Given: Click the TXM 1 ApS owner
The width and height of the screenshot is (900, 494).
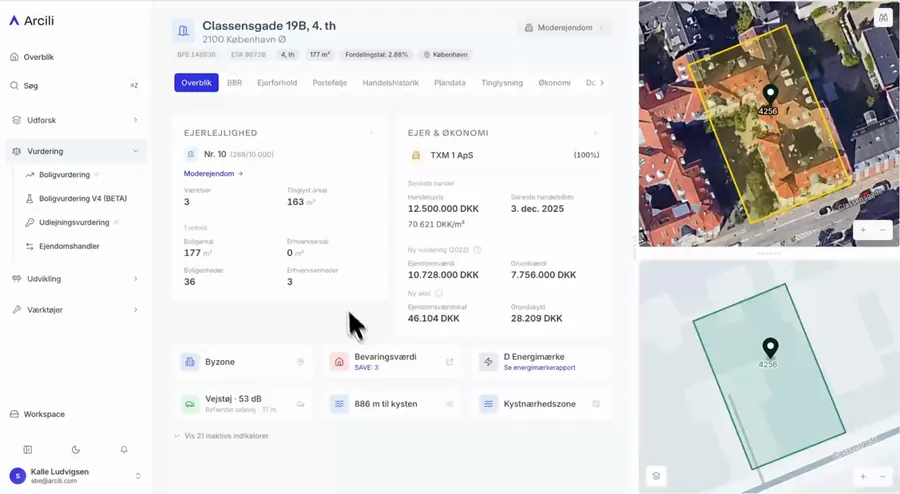Looking at the screenshot, I should tap(452, 155).
